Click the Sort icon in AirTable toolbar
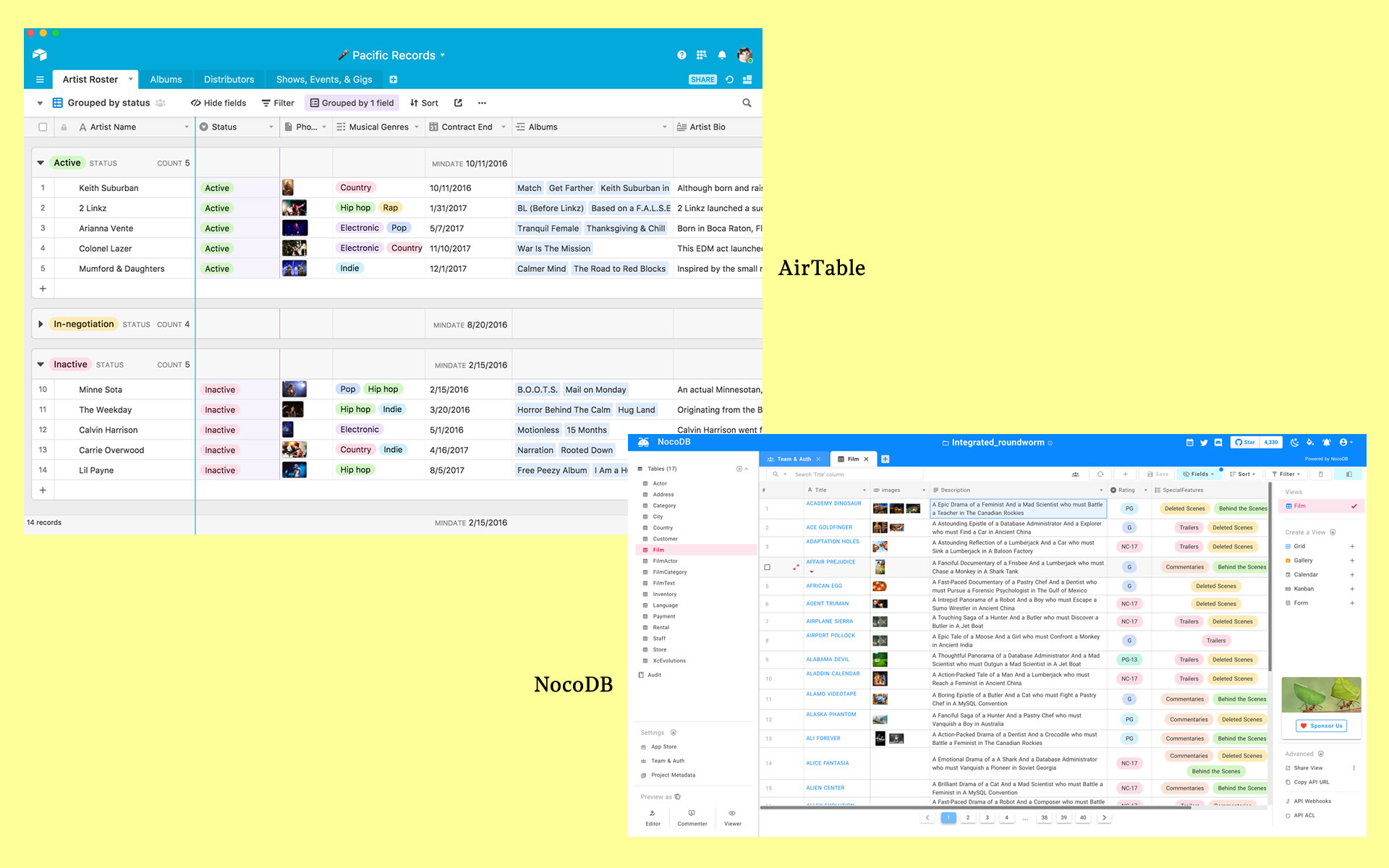The image size is (1389, 868). point(428,103)
